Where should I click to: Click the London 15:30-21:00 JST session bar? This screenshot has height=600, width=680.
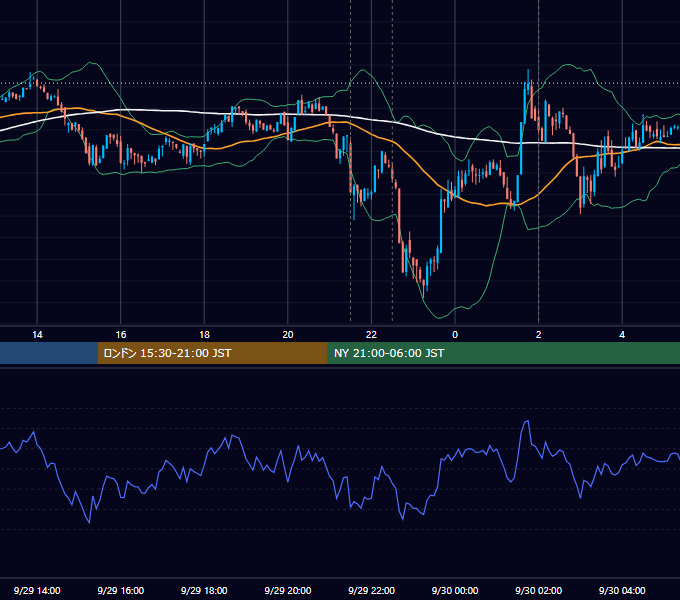tap(212, 353)
